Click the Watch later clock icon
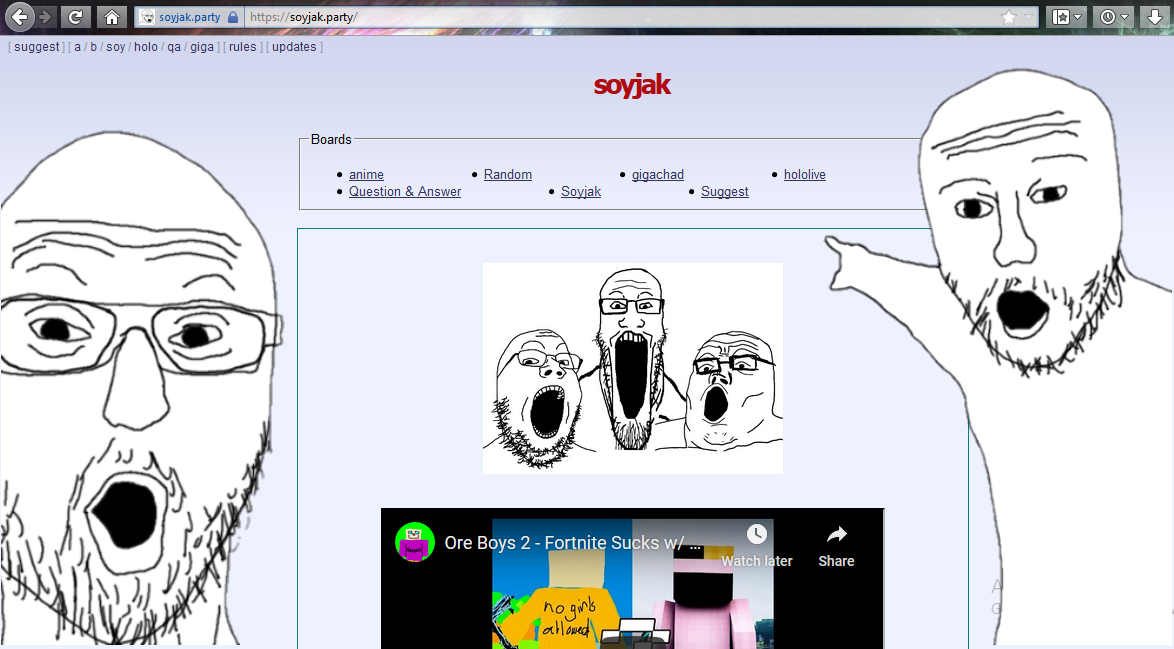Viewport: 1174px width, 649px height. pyautogui.click(x=756, y=535)
